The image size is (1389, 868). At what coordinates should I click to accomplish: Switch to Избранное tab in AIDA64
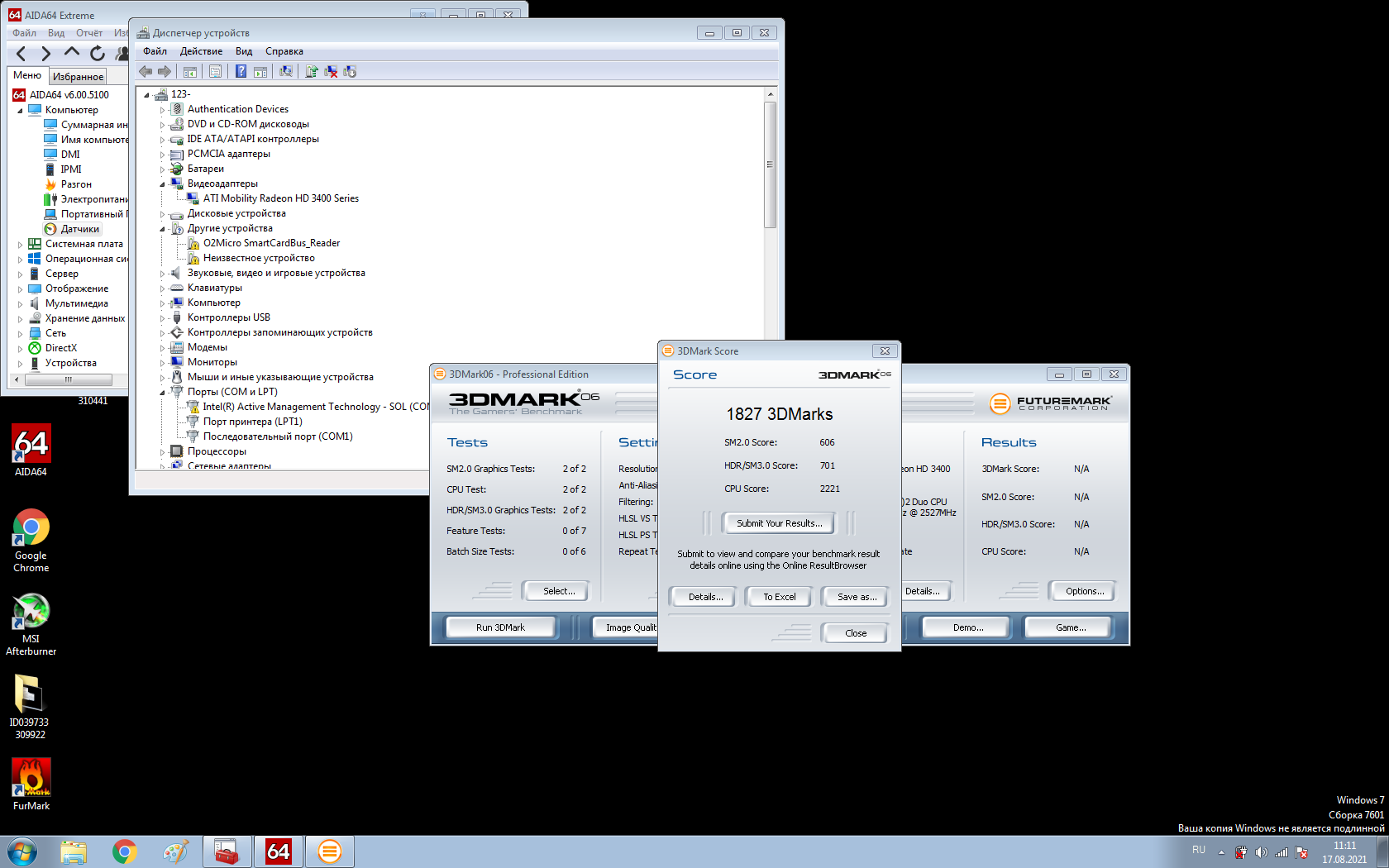[x=79, y=77]
